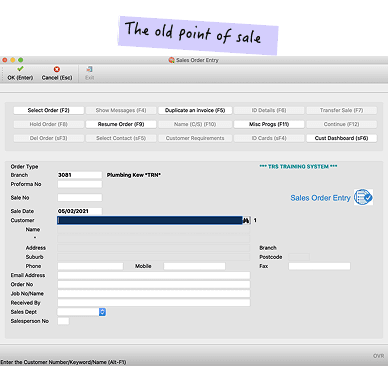This screenshot has width=388, height=366.
Task: Open the Sales Dept dropdown
Action: tap(102, 312)
